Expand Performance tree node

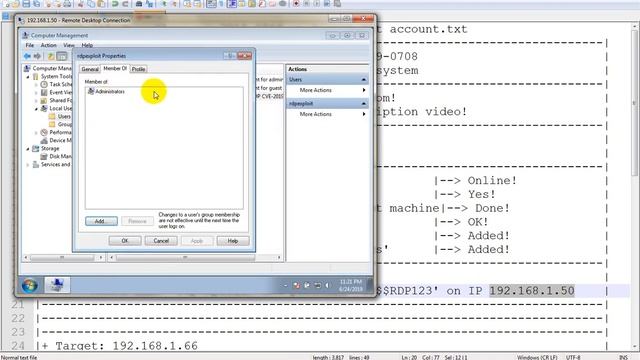(x=36, y=133)
